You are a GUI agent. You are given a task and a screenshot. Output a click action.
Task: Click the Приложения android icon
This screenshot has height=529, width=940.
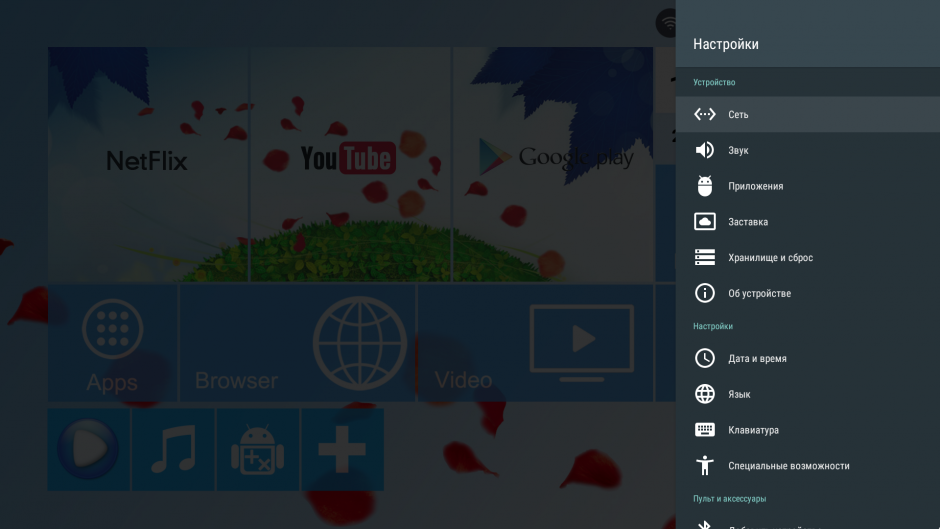coord(704,186)
